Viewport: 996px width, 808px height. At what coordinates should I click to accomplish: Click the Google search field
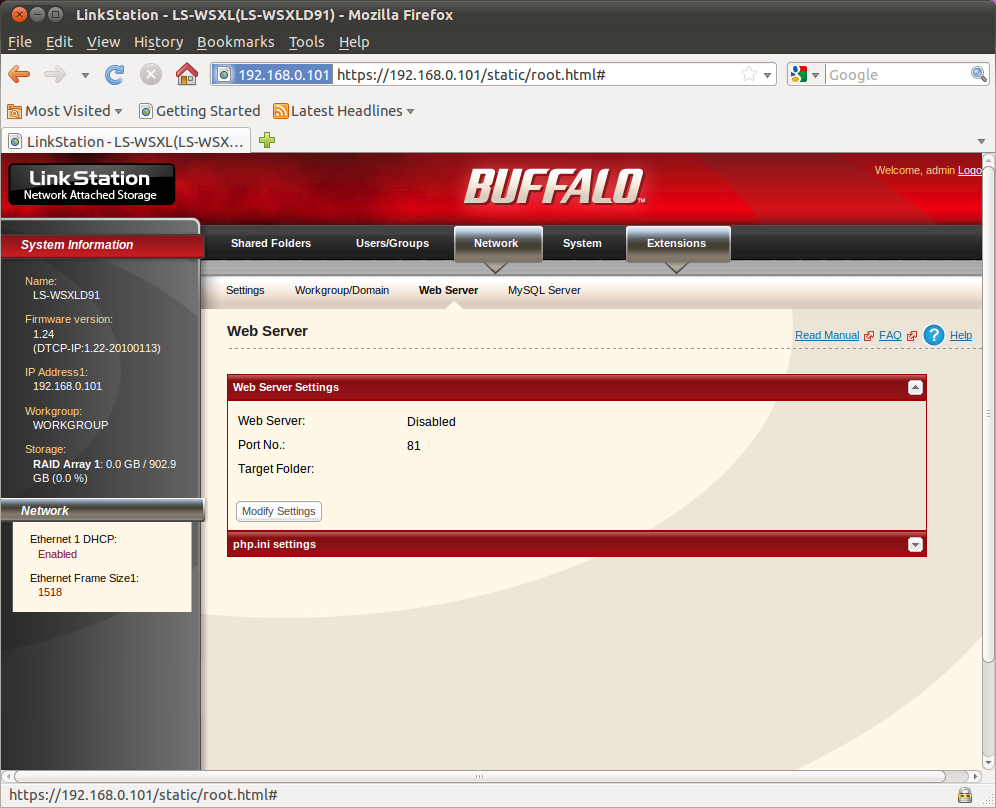click(898, 75)
